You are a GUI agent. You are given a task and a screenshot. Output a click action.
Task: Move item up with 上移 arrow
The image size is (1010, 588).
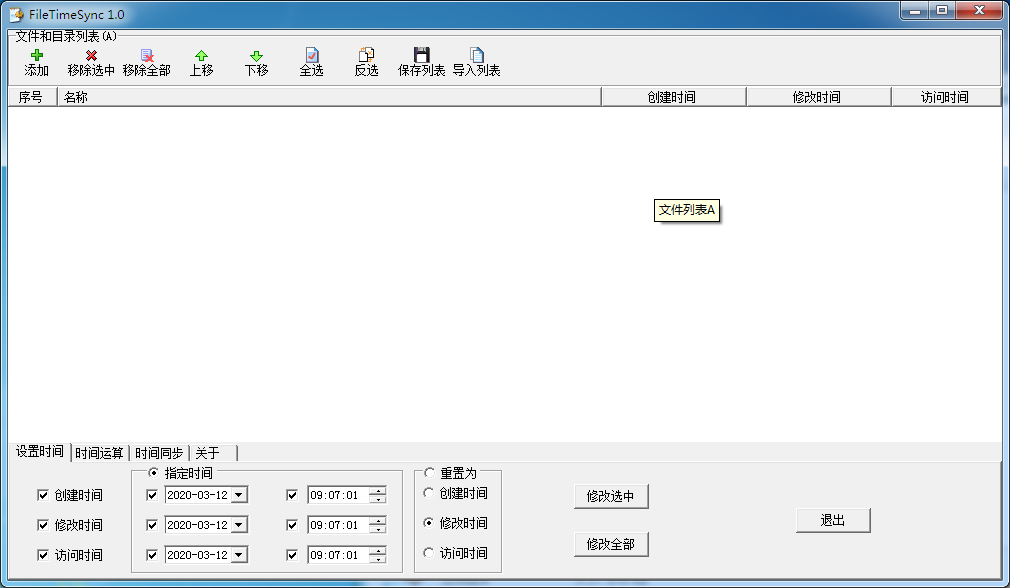202,55
